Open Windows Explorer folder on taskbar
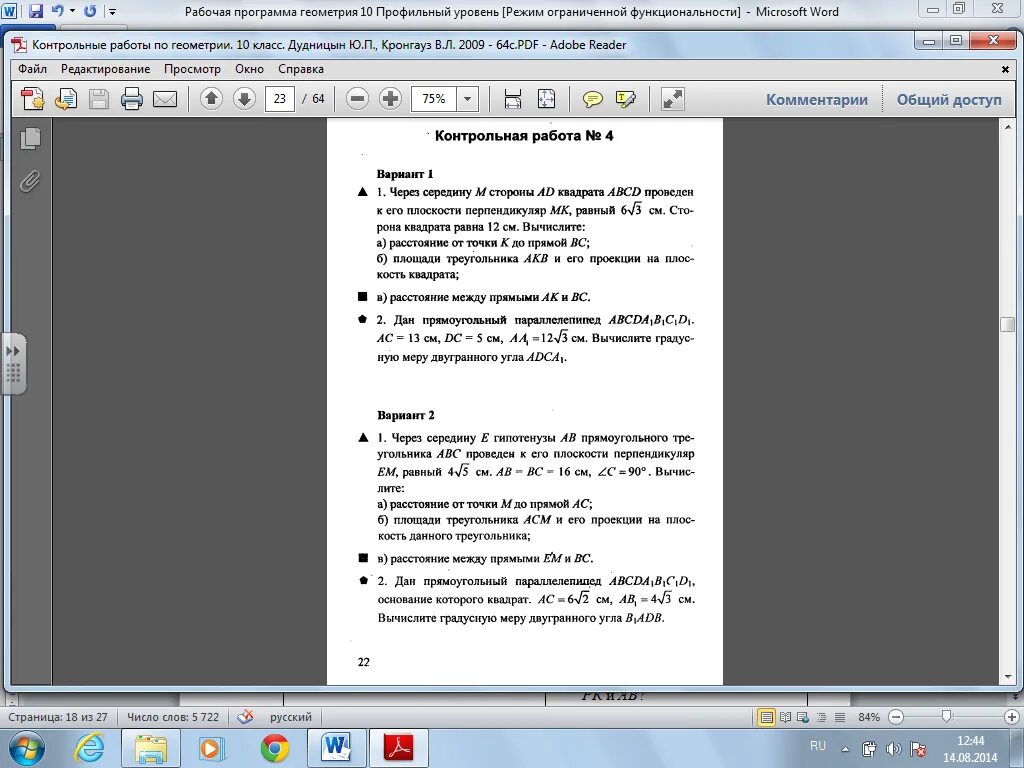The height and width of the screenshot is (768, 1024). point(150,748)
